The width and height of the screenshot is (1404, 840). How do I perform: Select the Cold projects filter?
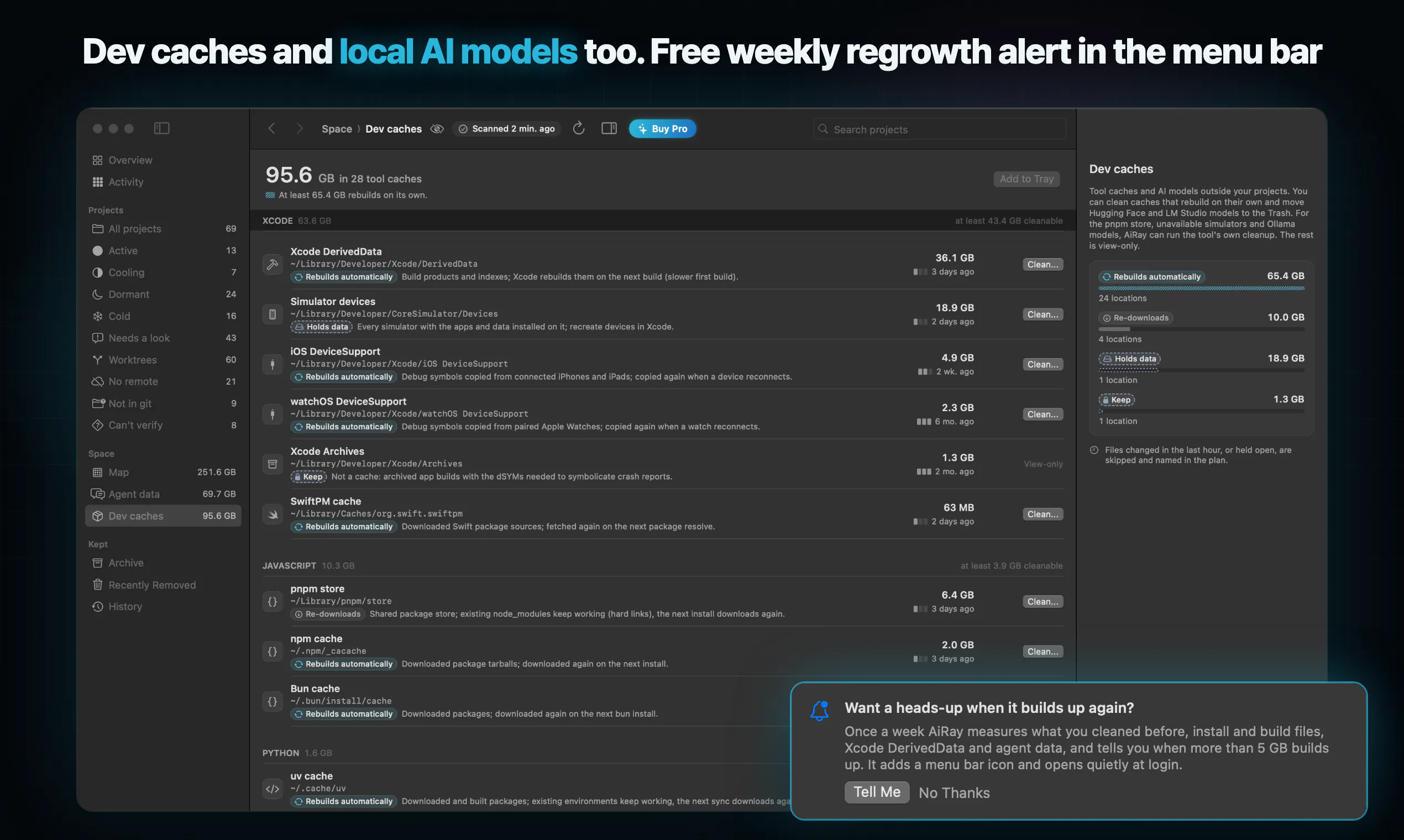coord(163,316)
